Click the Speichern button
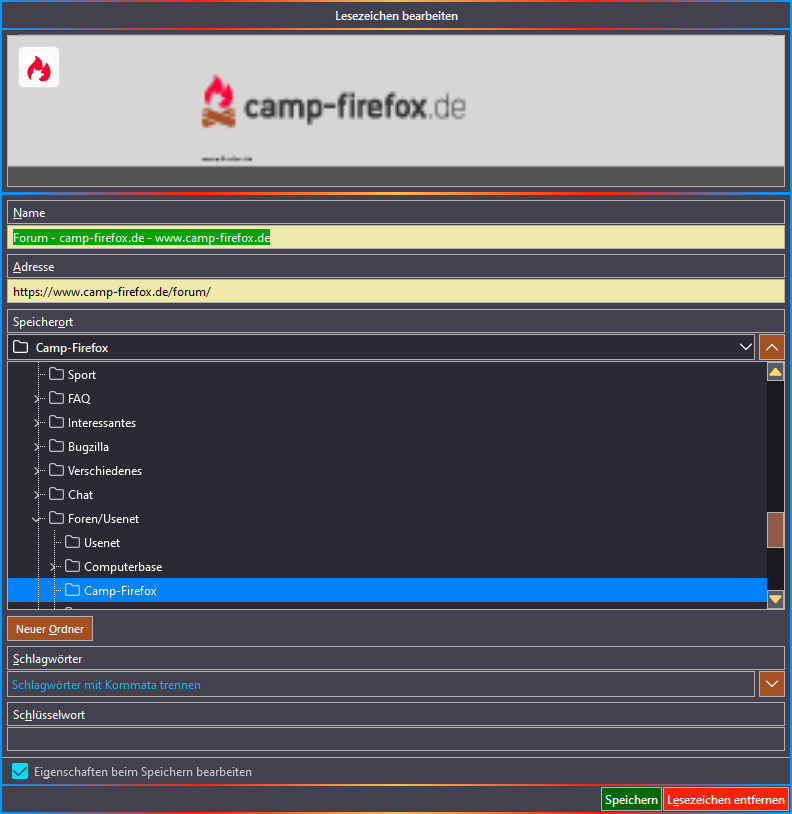 (632, 799)
